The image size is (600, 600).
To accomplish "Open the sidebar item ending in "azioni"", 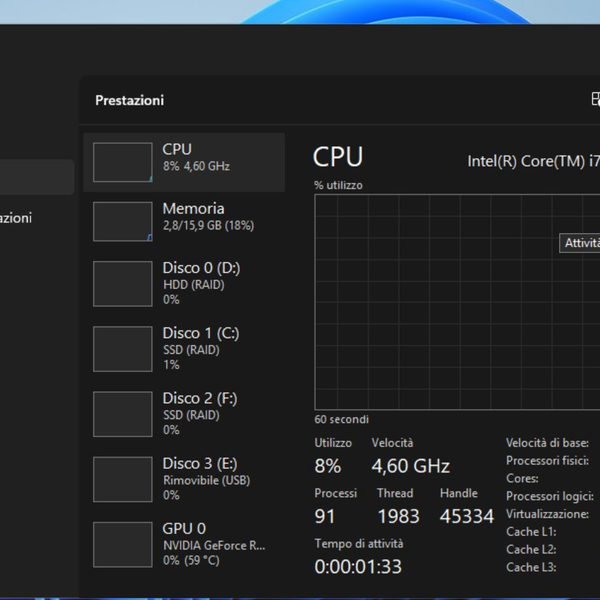I will coord(17,217).
